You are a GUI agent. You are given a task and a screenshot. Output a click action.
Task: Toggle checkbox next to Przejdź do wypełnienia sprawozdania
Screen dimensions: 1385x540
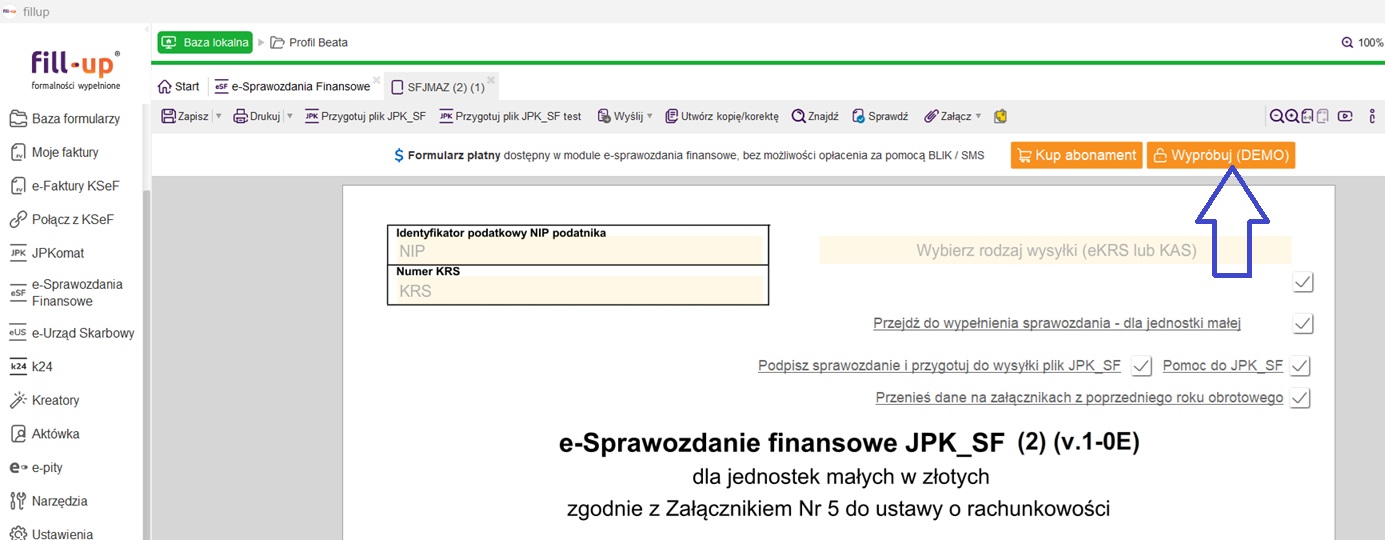coord(1302,324)
